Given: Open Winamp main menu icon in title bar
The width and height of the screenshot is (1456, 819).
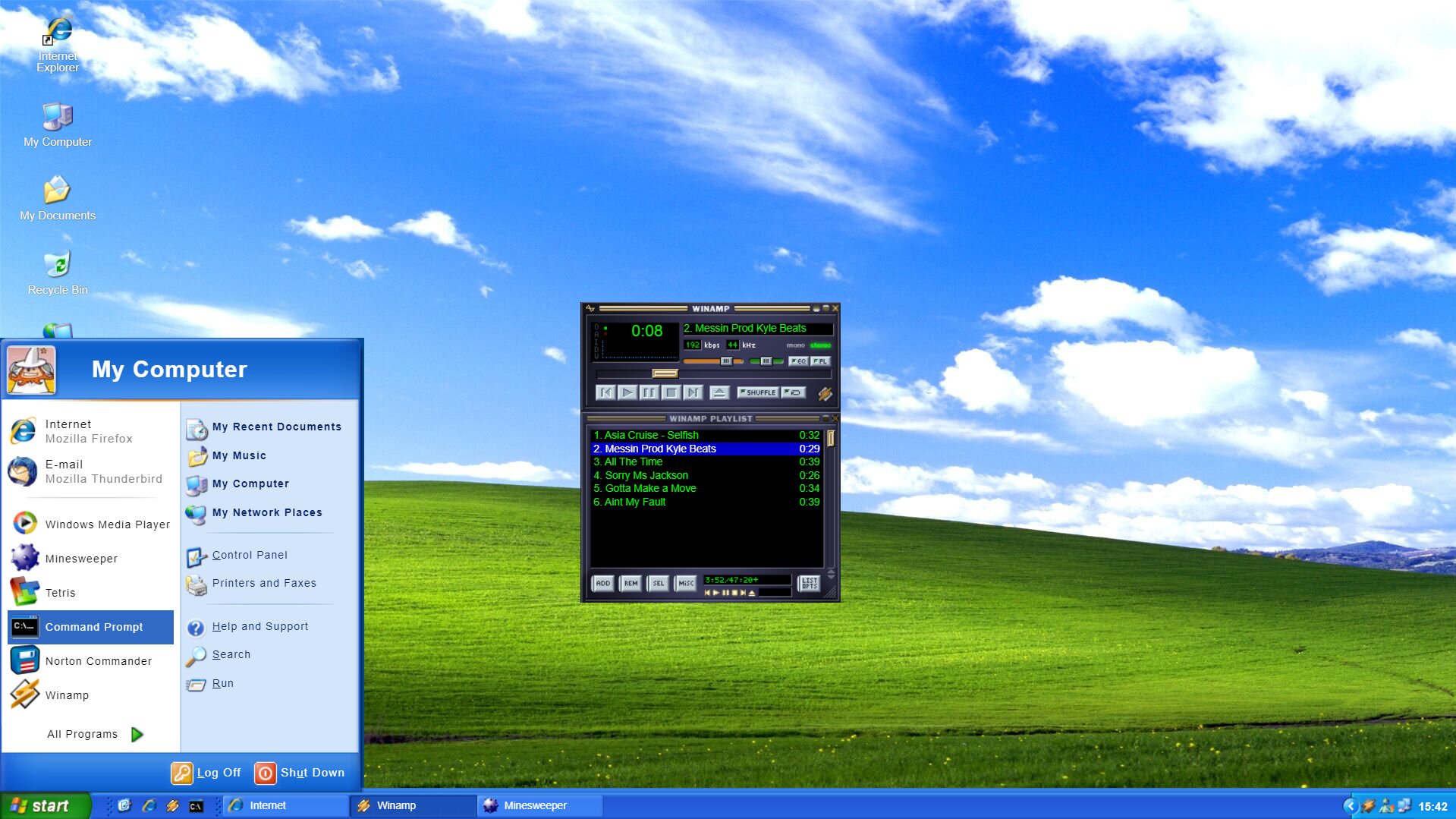Looking at the screenshot, I should click(x=590, y=308).
